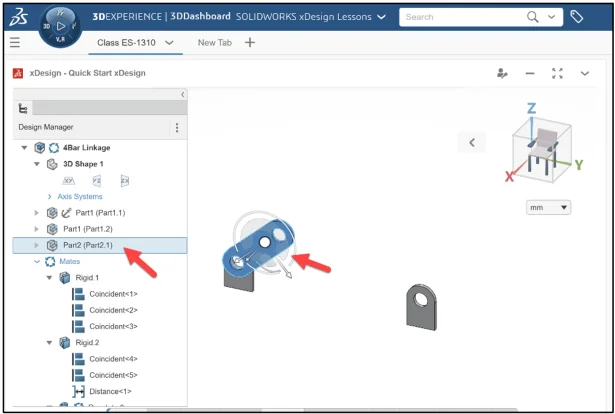Collapse the Rigid.1 mate group
615x414 pixels.
(51, 278)
